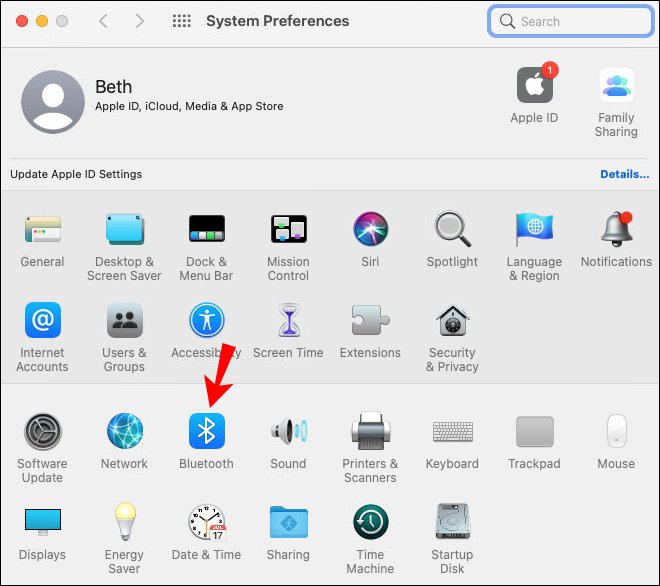Open Notifications preferences
Screen dimensions: 660x586
click(617, 229)
